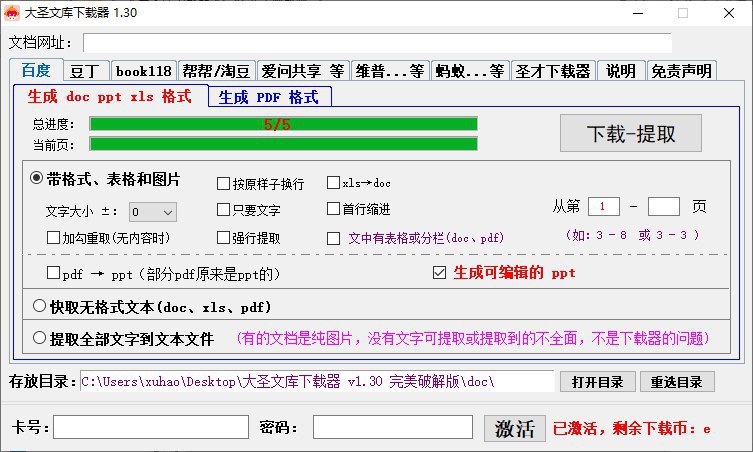Viewport: 753px width, 452px height.
Task: Click the 存放目录 path field
Action: pyautogui.click(x=317, y=381)
